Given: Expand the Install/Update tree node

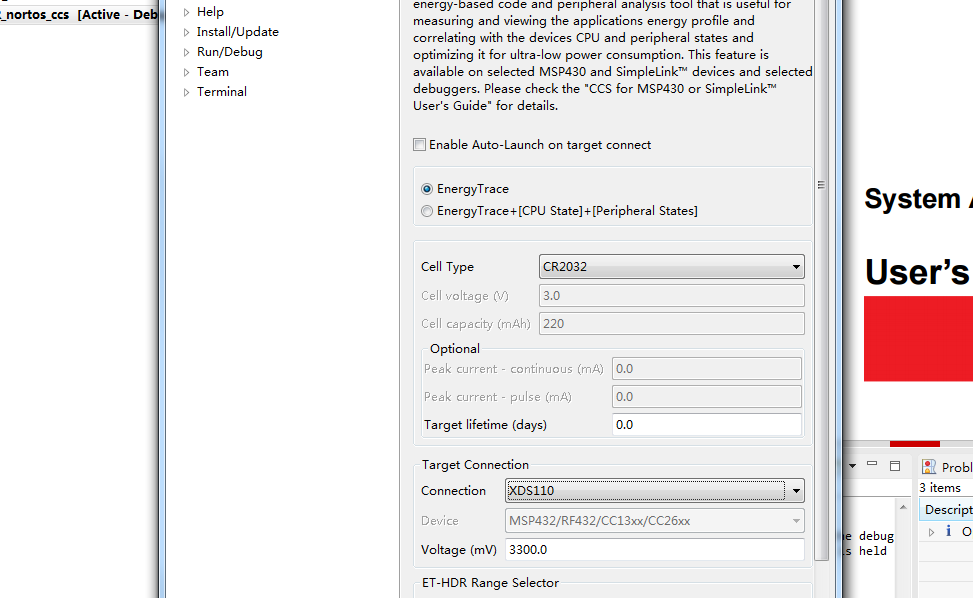Looking at the screenshot, I should (x=186, y=32).
